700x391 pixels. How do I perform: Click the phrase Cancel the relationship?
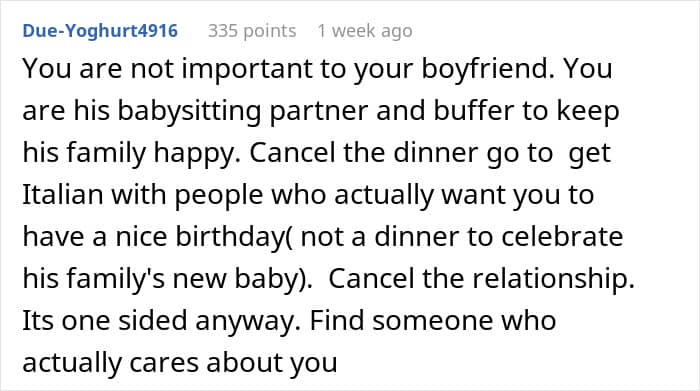pyautogui.click(x=481, y=279)
